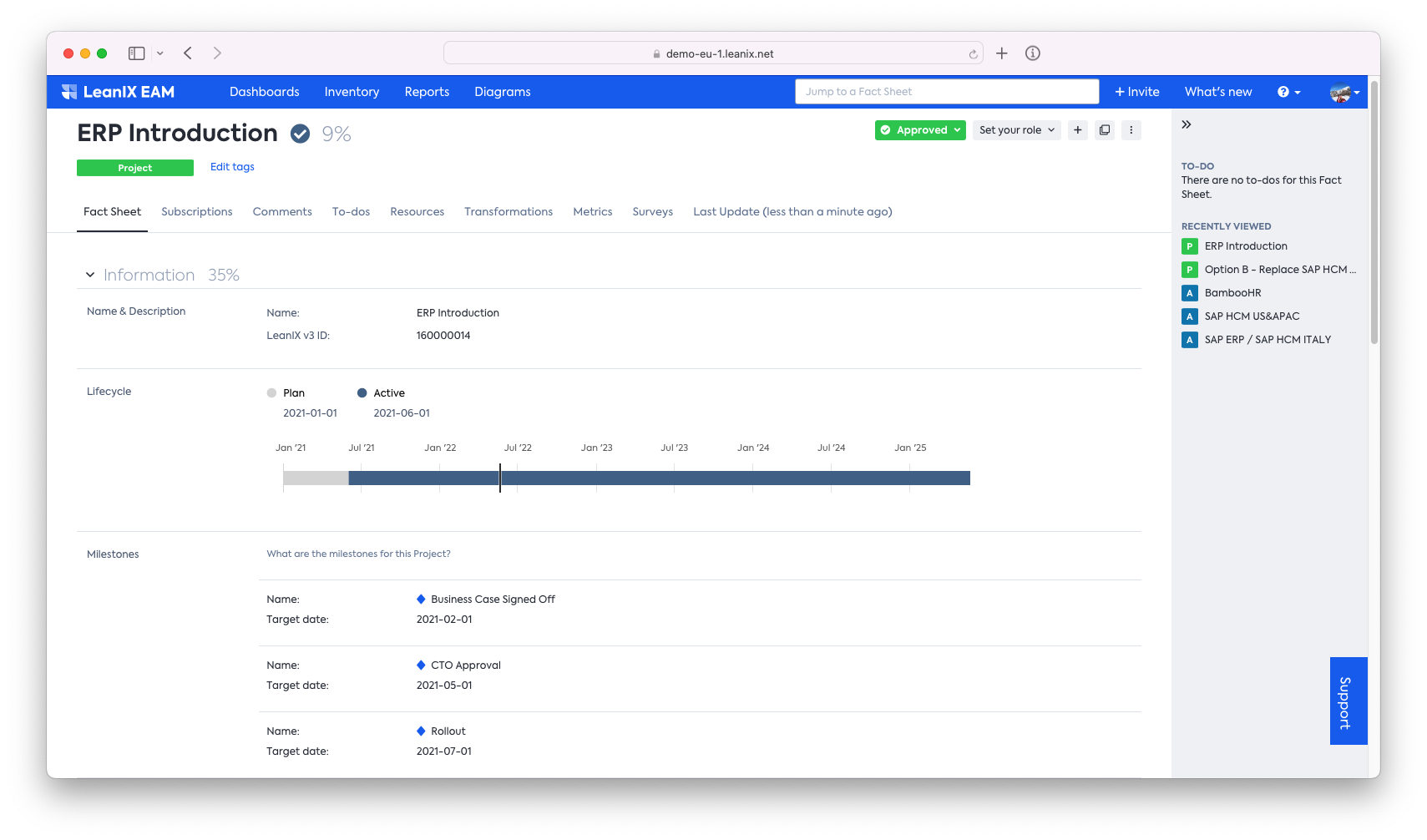Open SAP HCM US&APAC from recently viewed
The width and height of the screenshot is (1427, 840).
pyautogui.click(x=1252, y=316)
